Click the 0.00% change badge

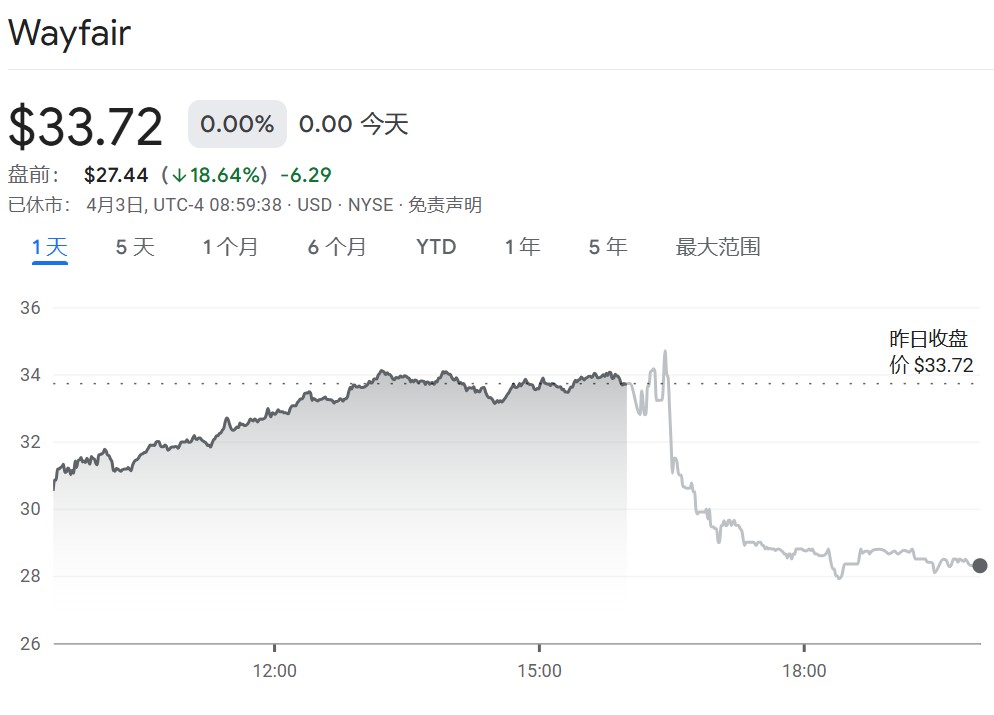point(237,124)
